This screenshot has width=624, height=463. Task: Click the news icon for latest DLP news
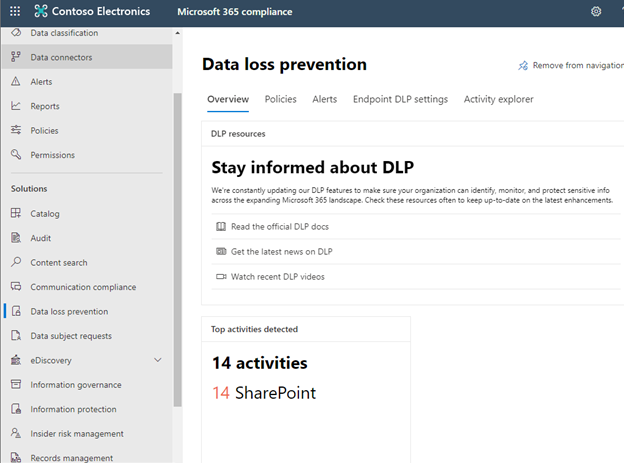coord(221,251)
